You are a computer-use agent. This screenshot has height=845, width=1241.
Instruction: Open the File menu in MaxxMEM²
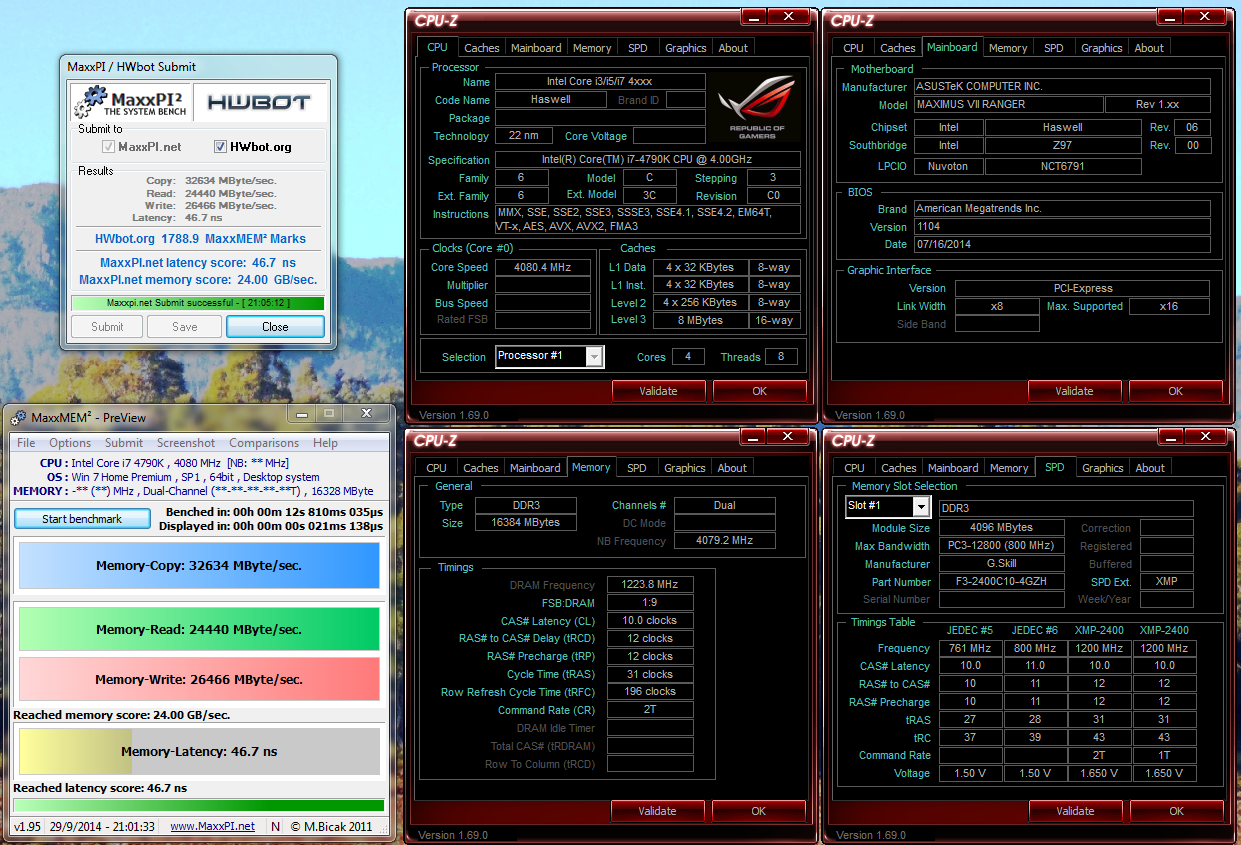pyautogui.click(x=26, y=443)
